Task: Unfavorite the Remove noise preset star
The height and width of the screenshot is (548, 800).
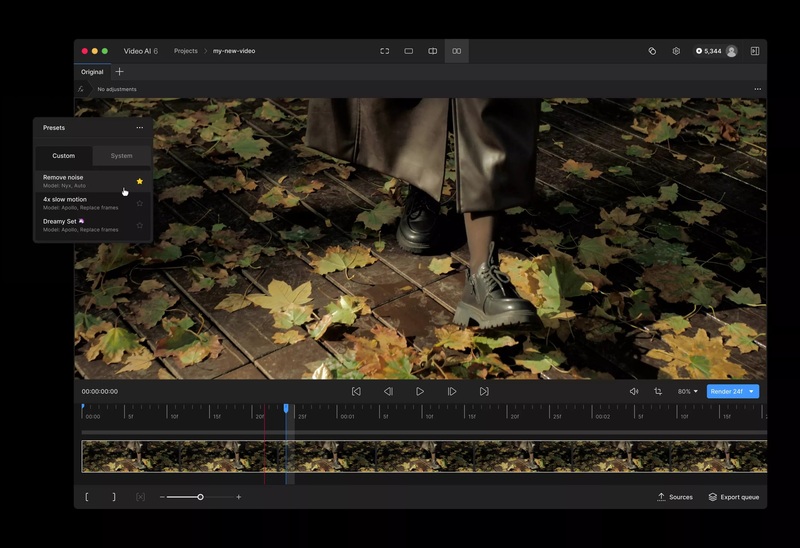Action: [x=140, y=181]
